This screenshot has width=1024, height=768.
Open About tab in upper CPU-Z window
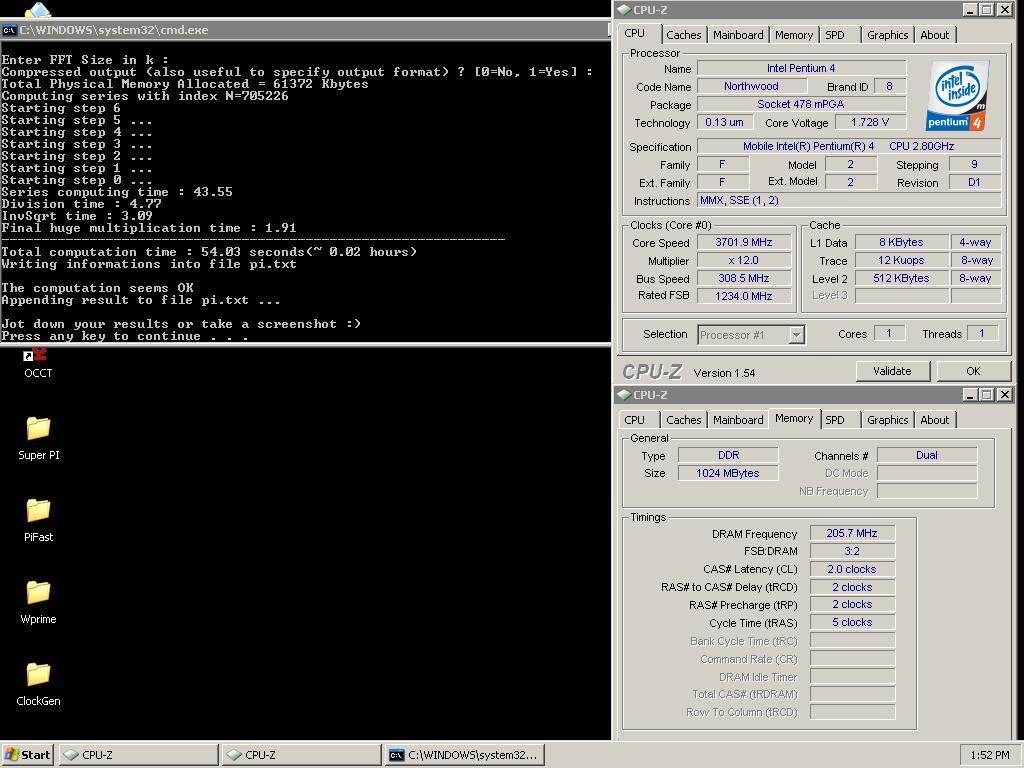pyautogui.click(x=935, y=35)
